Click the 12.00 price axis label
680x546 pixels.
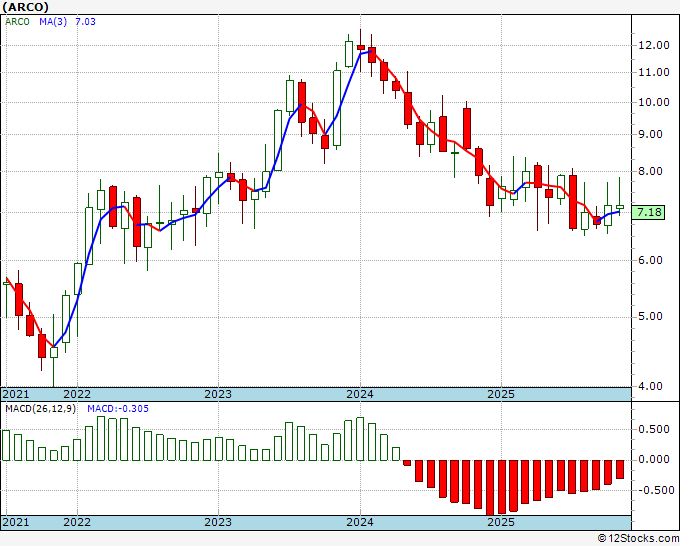(654, 45)
